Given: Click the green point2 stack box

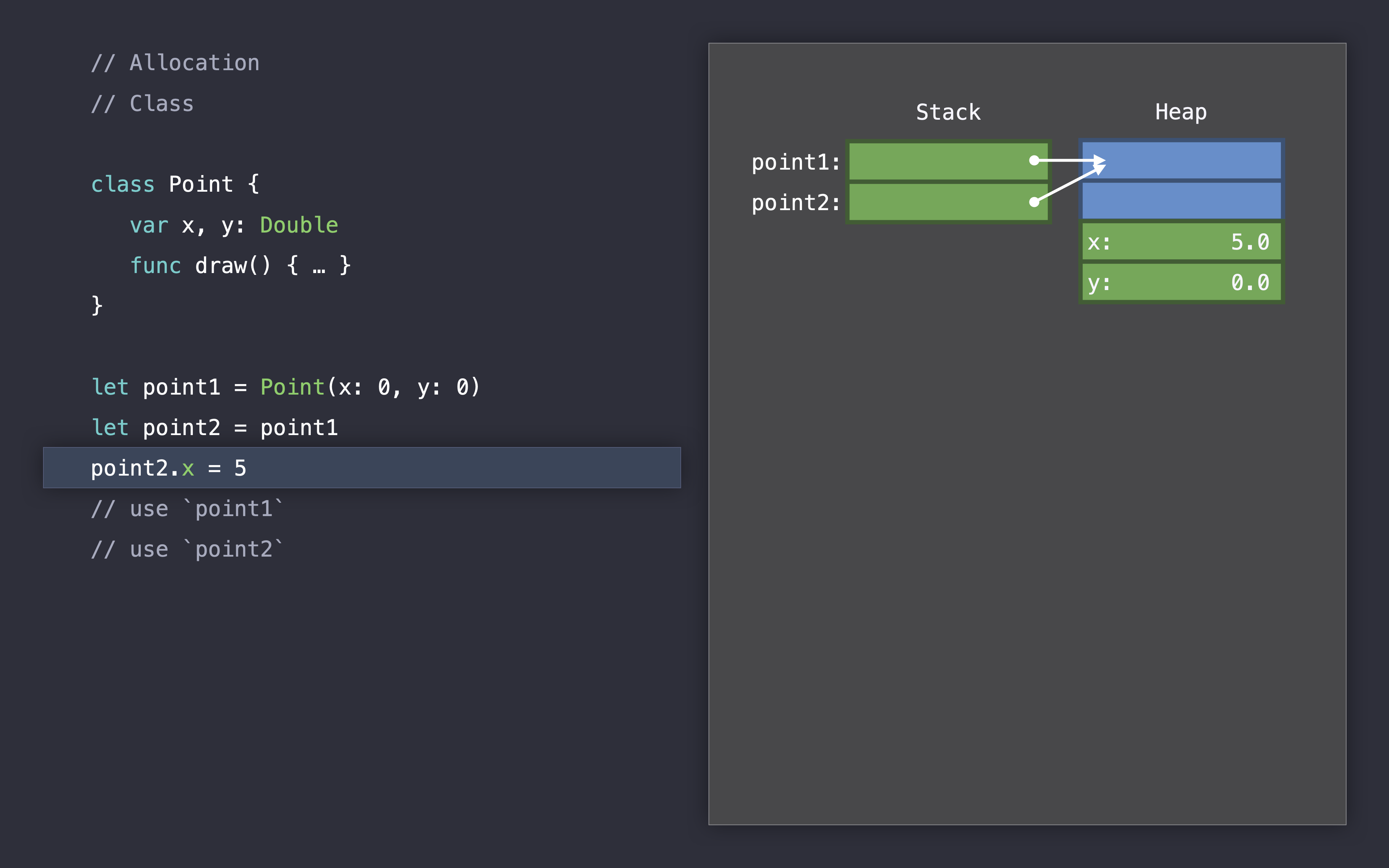Looking at the screenshot, I should [941, 202].
